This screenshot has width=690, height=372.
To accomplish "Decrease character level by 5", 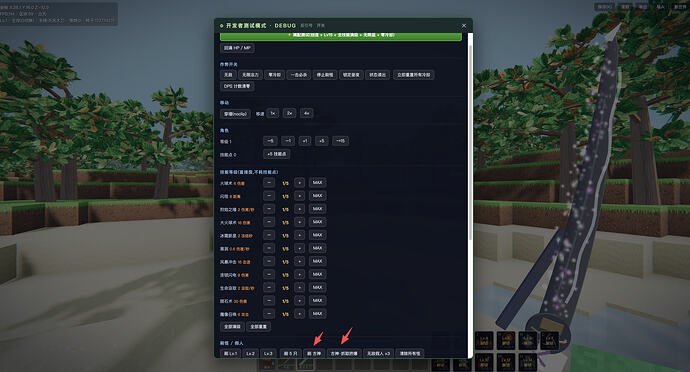I will tap(270, 141).
